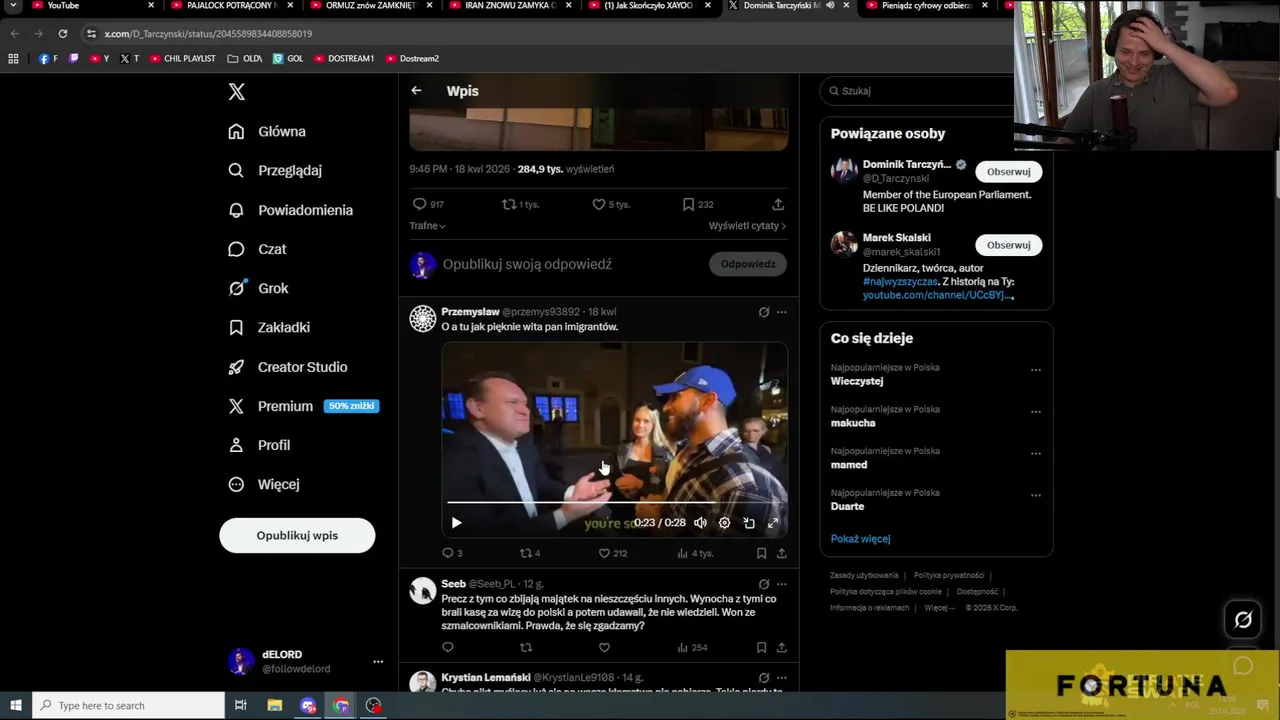This screenshot has height=720, width=1280.
Task: Open Czat in the sidebar
Action: click(x=257, y=249)
